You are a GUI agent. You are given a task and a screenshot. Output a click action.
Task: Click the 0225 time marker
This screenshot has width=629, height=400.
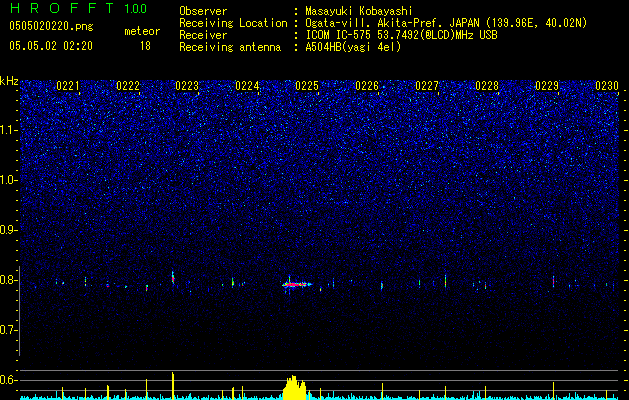pyautogui.click(x=307, y=86)
